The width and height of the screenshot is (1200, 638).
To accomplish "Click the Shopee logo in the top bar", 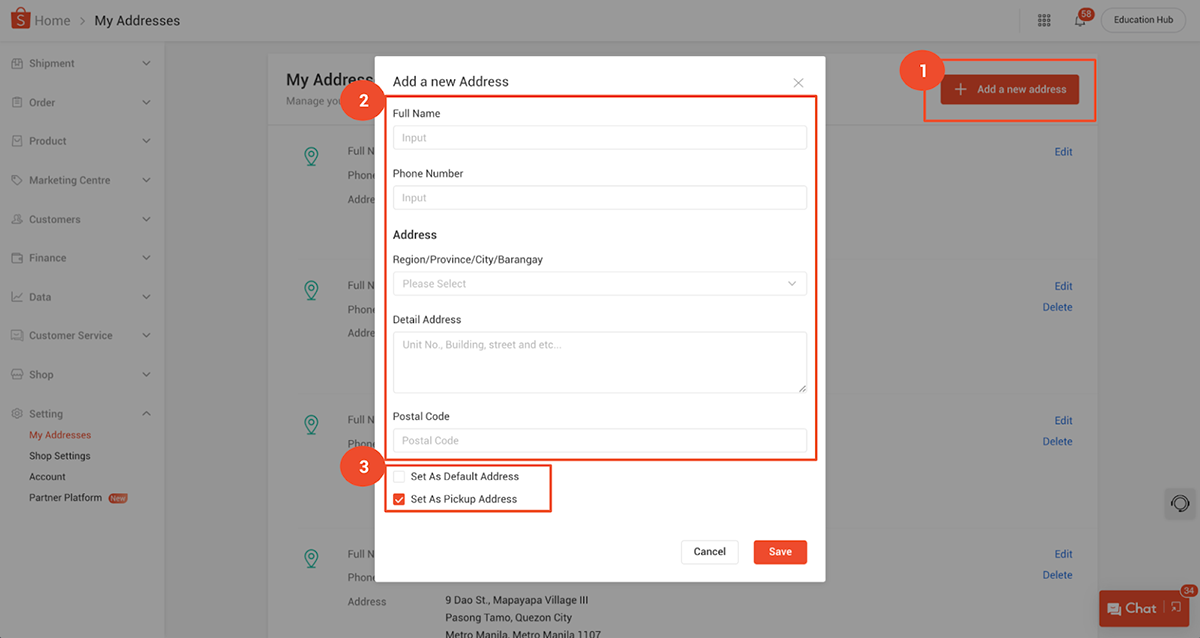I will 18,19.
